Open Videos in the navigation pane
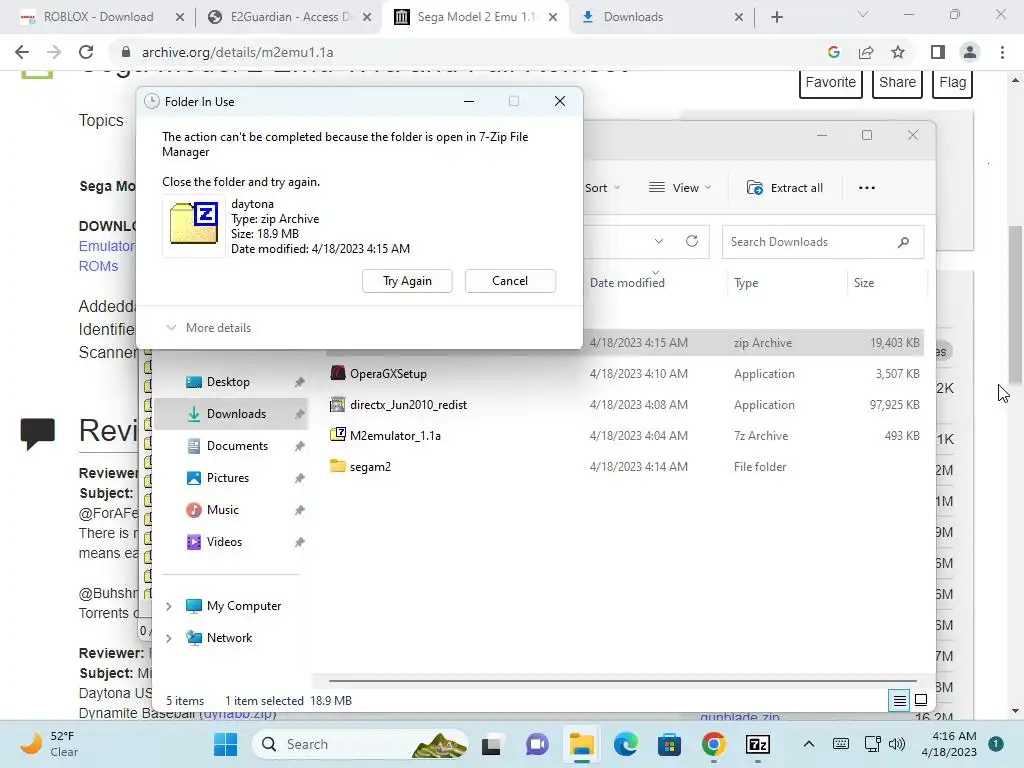 click(224, 542)
